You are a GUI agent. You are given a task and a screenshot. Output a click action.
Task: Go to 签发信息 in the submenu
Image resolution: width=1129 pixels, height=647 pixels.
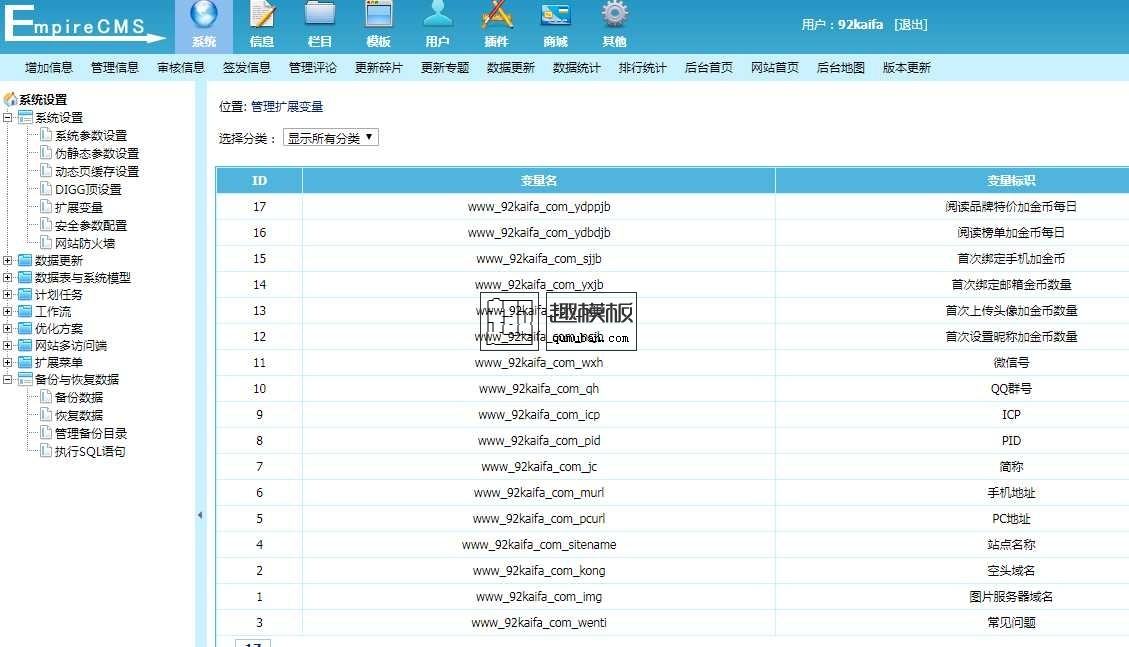click(246, 68)
